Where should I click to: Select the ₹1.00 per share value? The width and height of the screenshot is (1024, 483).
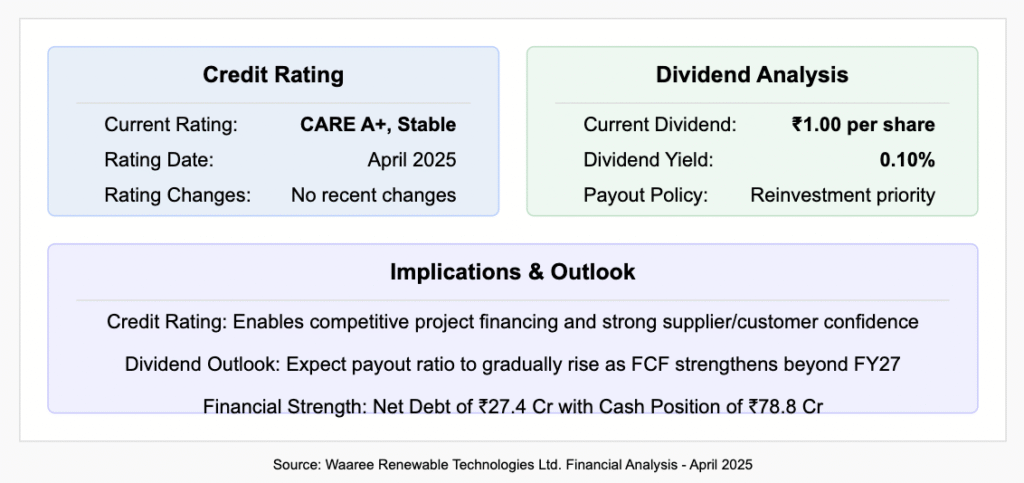[x=863, y=125]
